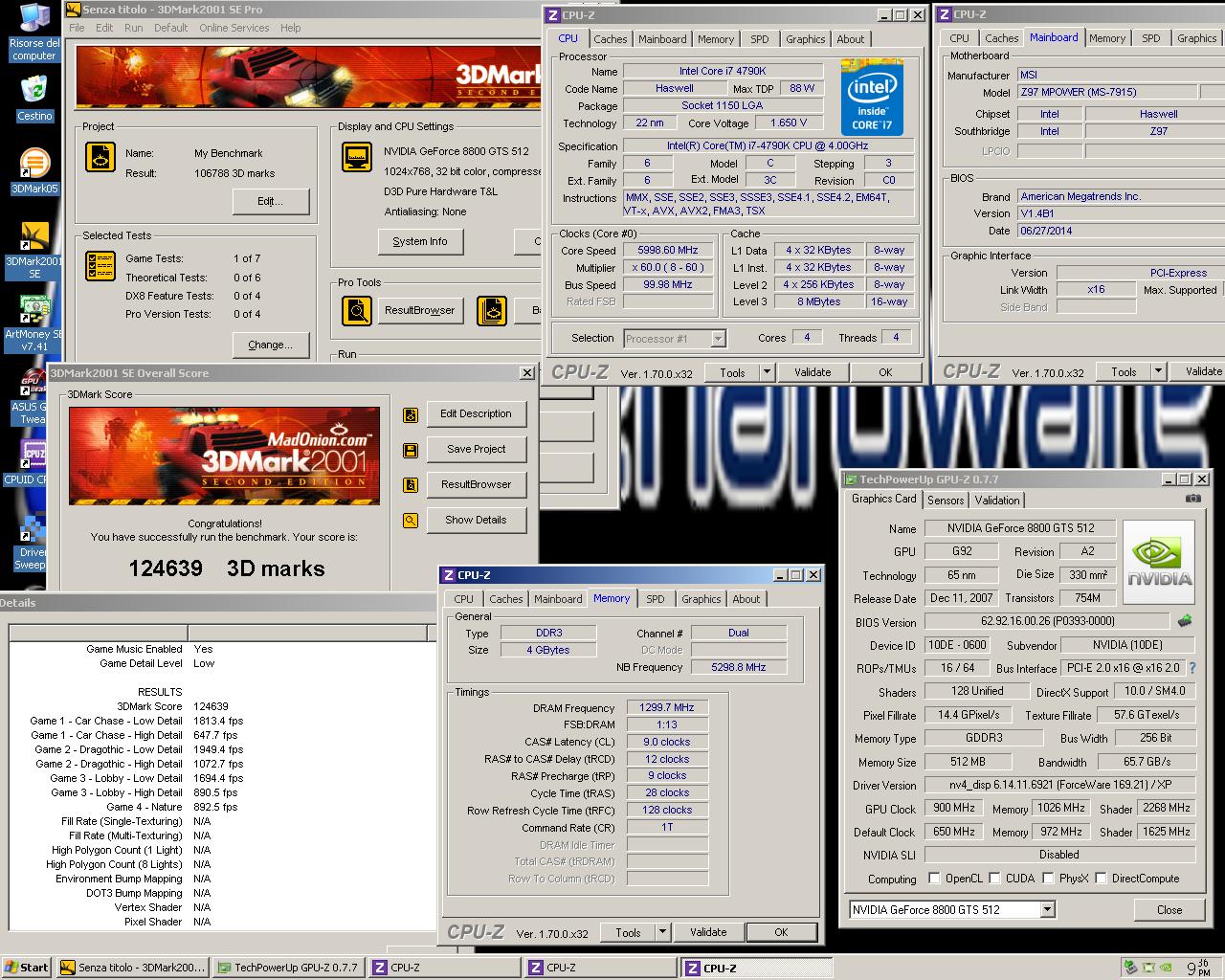Viewport: 1225px width, 980px height.
Task: Open the GPU selection dropdown in GPU-Z
Action: 1046,910
